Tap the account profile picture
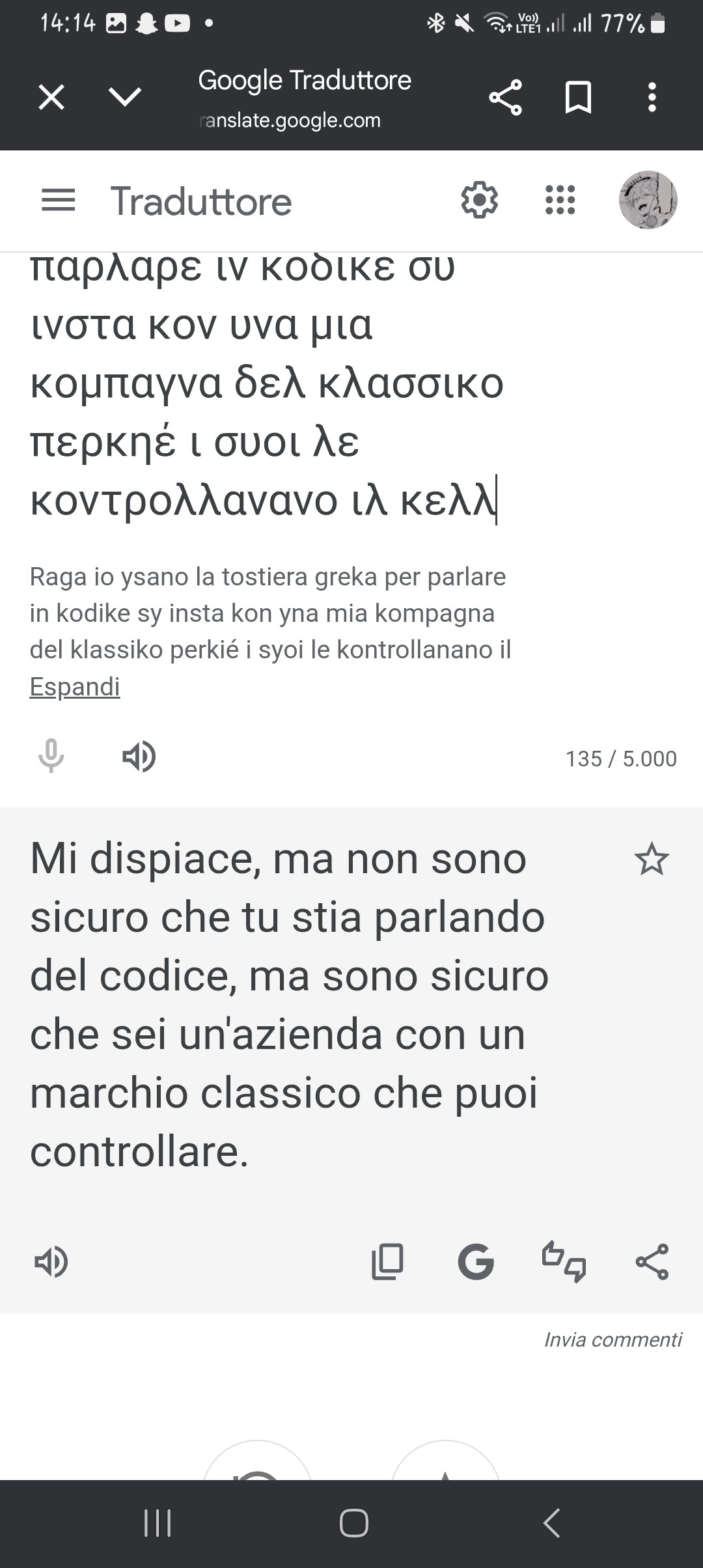Screen dimensions: 703x1568 648,200
